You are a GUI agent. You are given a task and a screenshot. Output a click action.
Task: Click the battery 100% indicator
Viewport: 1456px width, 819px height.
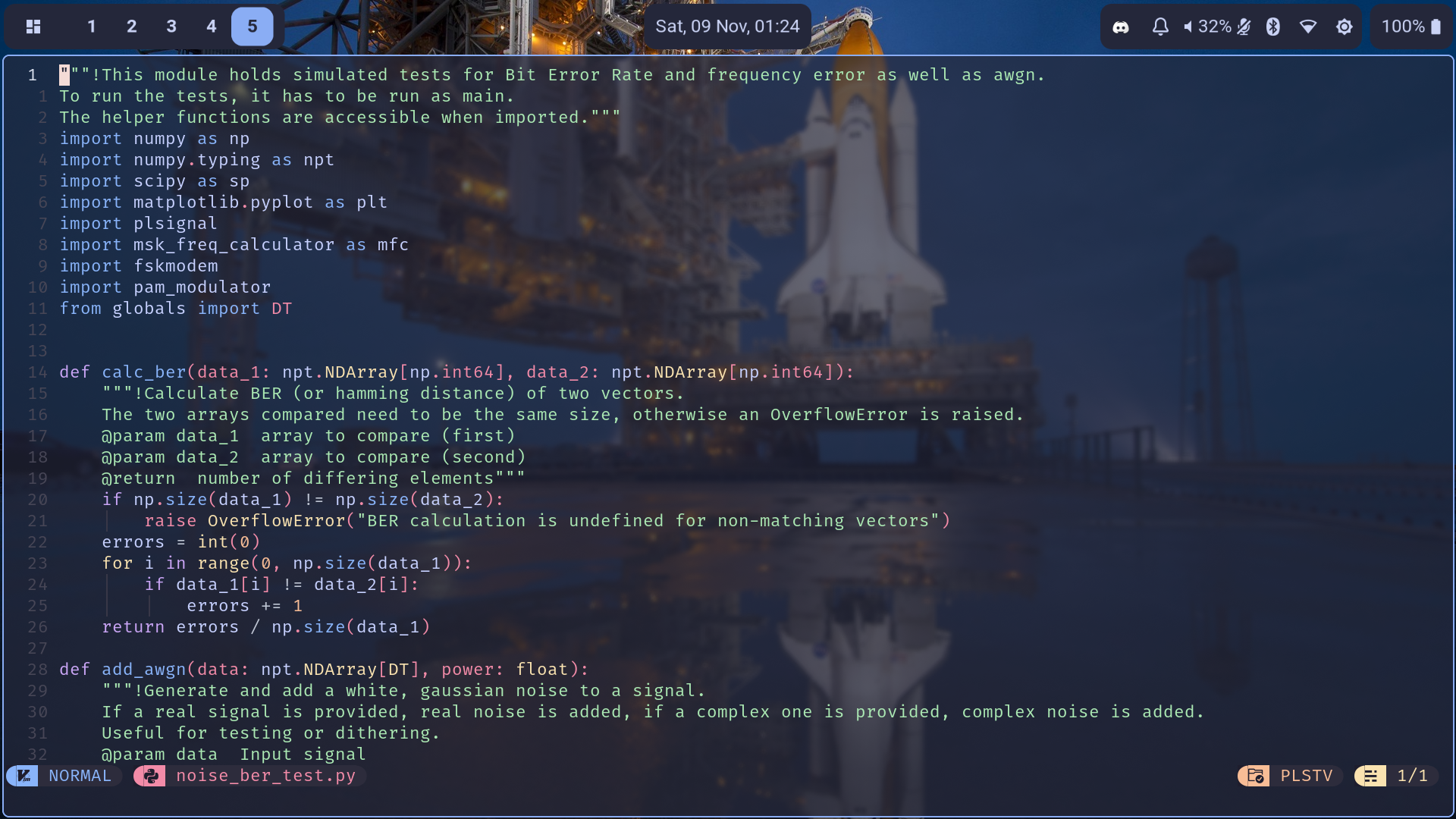pyautogui.click(x=1410, y=27)
